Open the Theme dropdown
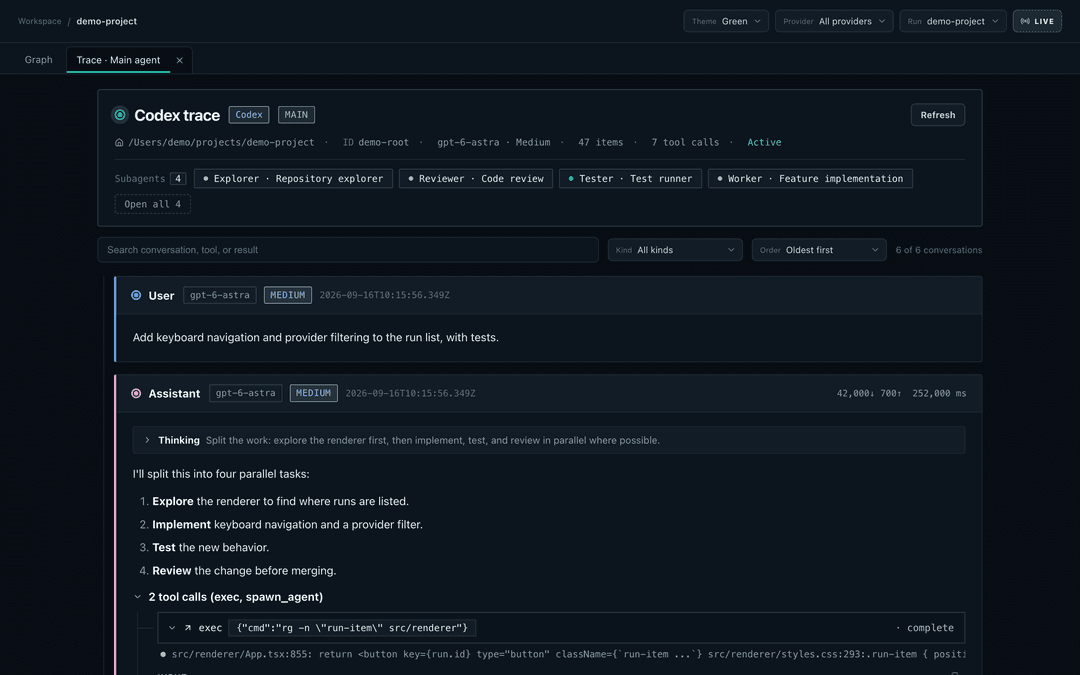 pos(726,21)
